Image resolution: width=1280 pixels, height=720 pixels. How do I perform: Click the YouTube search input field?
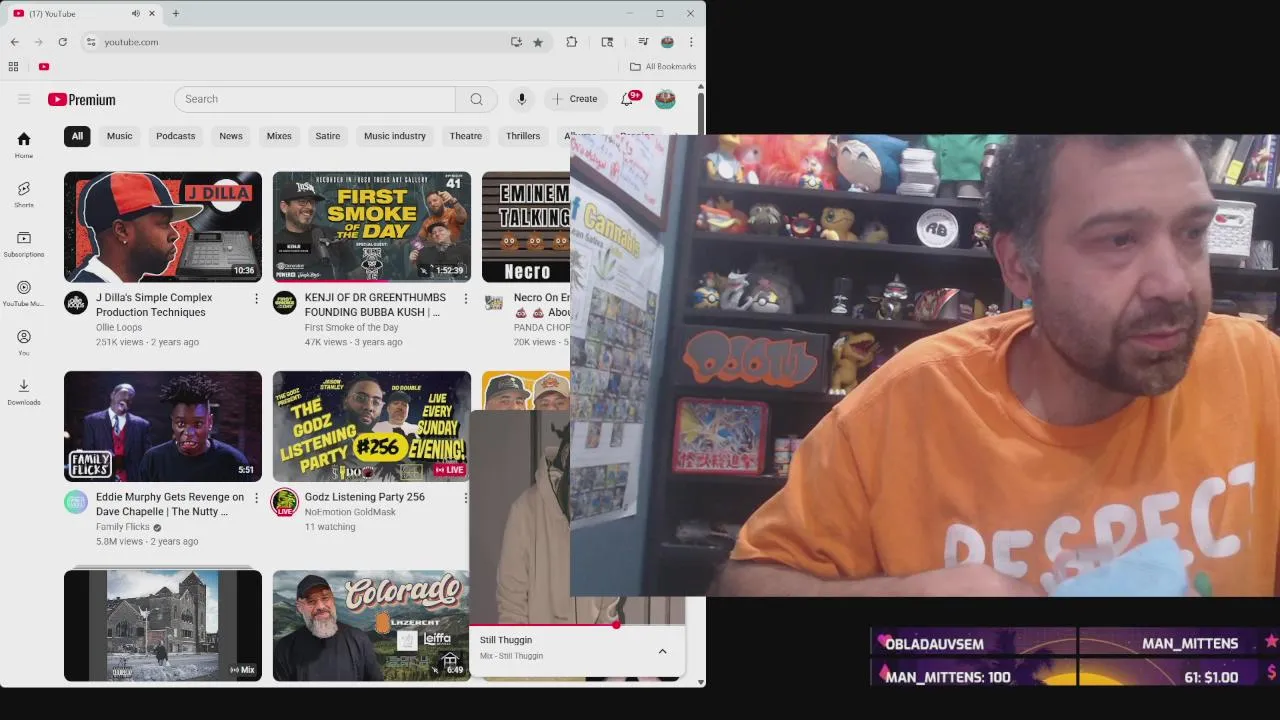pos(315,99)
